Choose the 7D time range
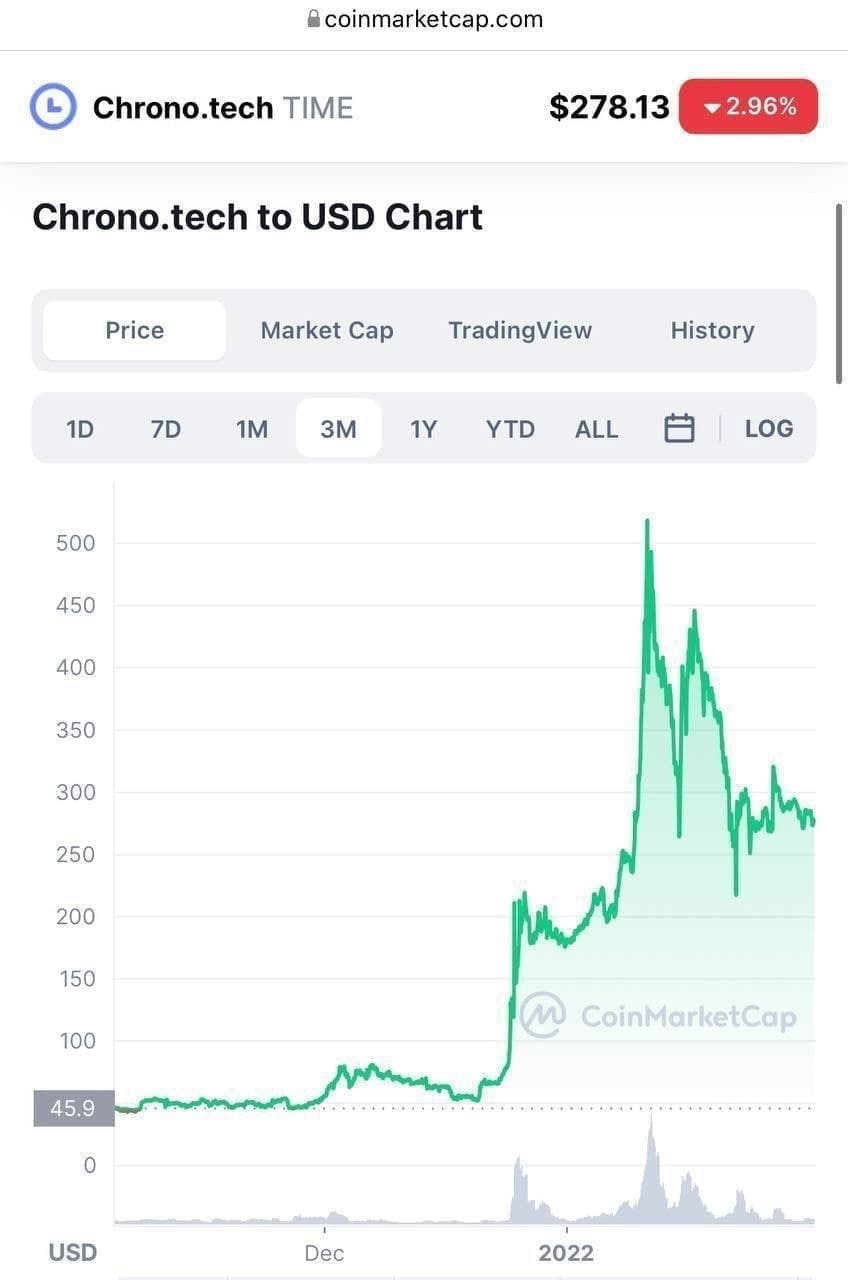Image resolution: width=848 pixels, height=1280 pixels. (166, 429)
